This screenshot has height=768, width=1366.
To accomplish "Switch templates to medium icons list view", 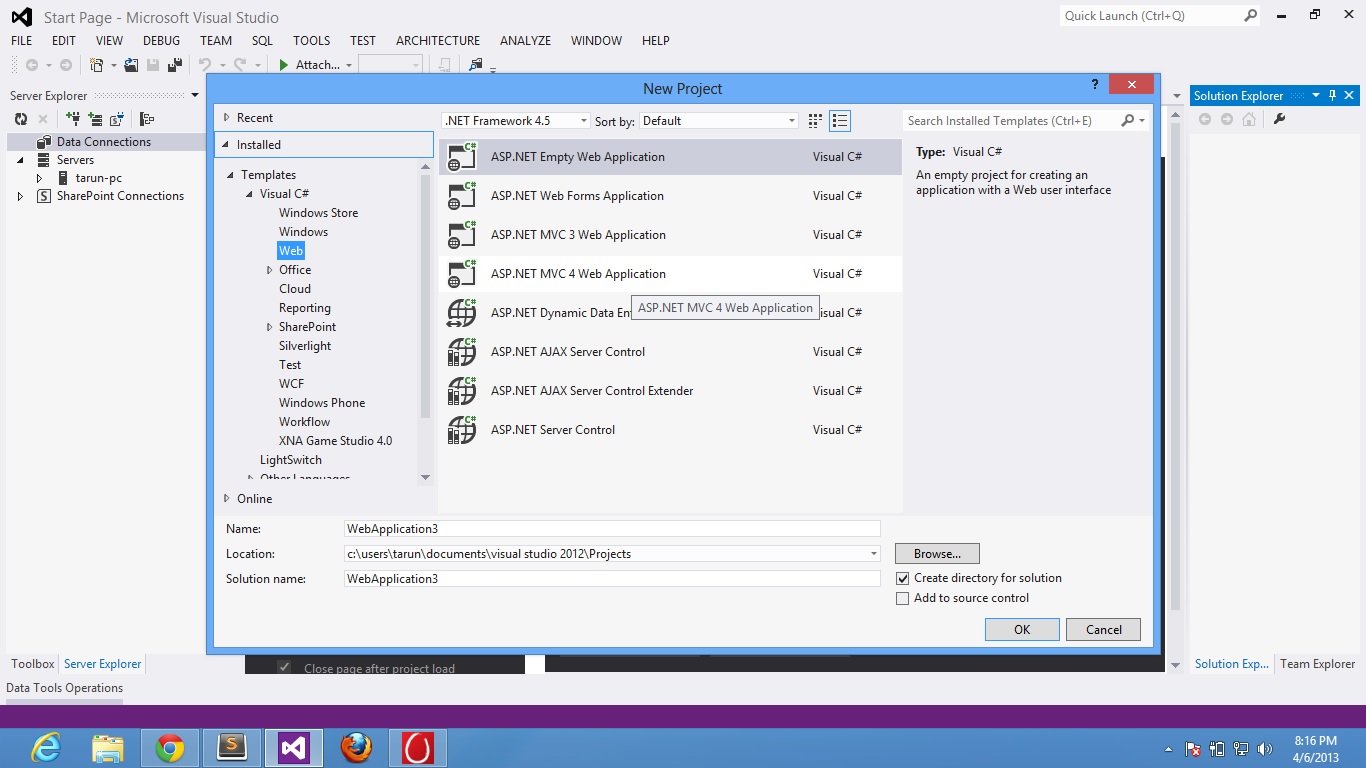I will point(840,121).
